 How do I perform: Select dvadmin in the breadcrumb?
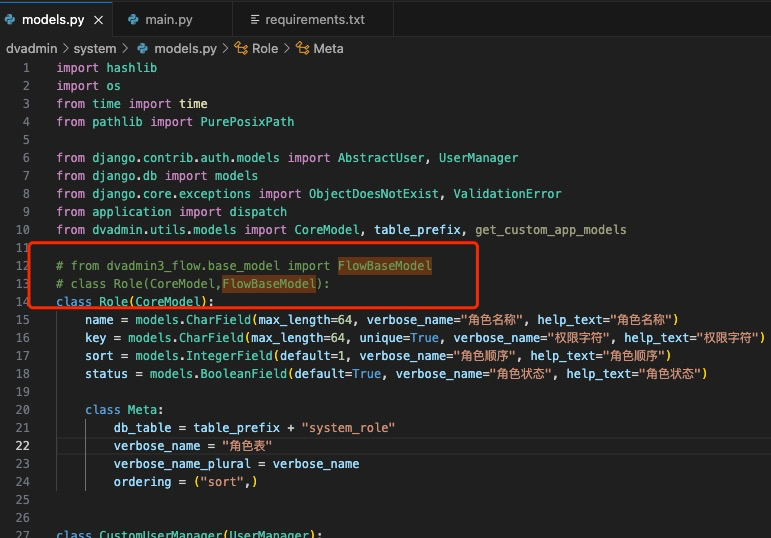[31, 49]
